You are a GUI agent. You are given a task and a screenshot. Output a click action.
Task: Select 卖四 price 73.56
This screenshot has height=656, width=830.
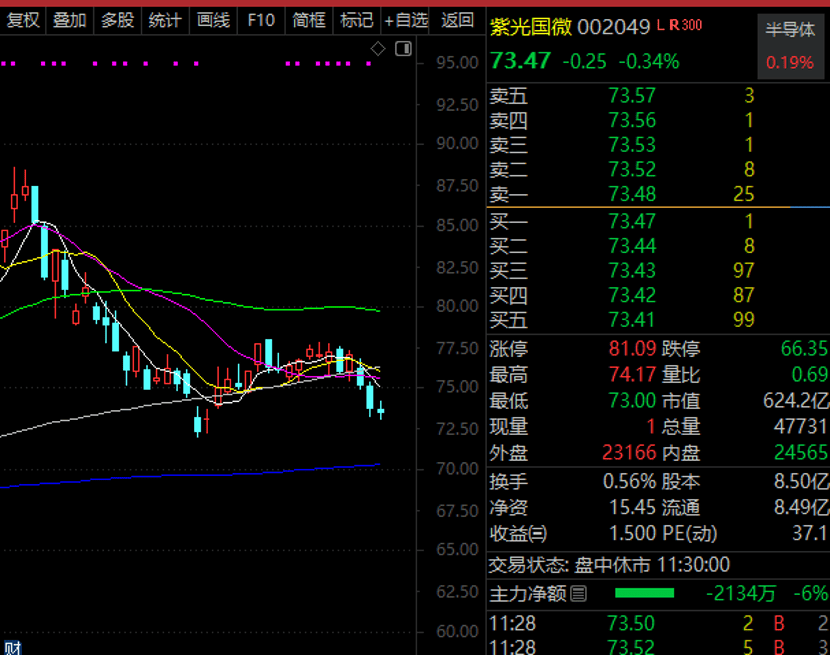tap(632, 121)
